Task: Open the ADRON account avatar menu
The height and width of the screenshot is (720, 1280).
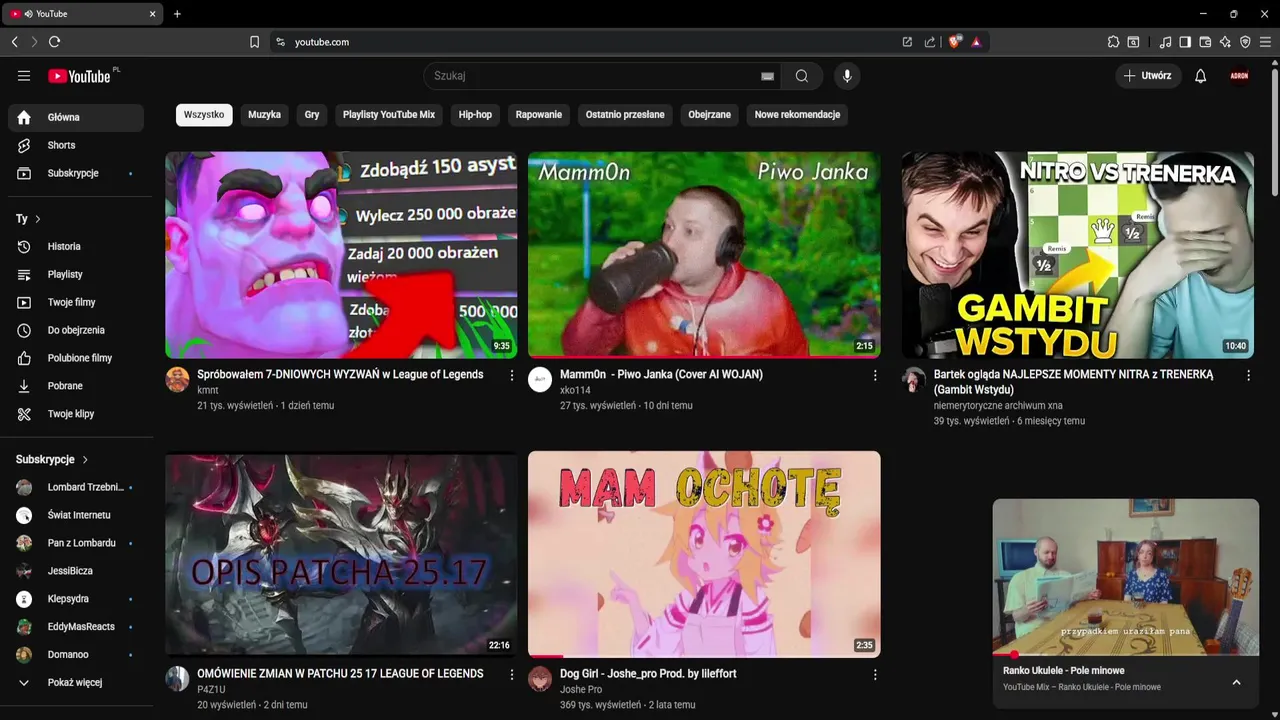Action: (1240, 76)
